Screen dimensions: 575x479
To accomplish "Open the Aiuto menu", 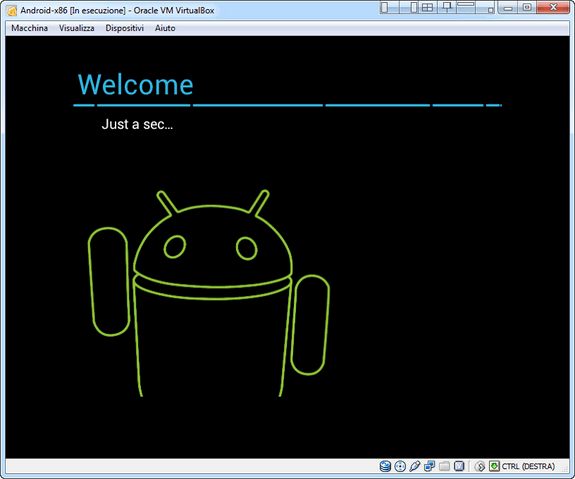I will click(x=165, y=28).
